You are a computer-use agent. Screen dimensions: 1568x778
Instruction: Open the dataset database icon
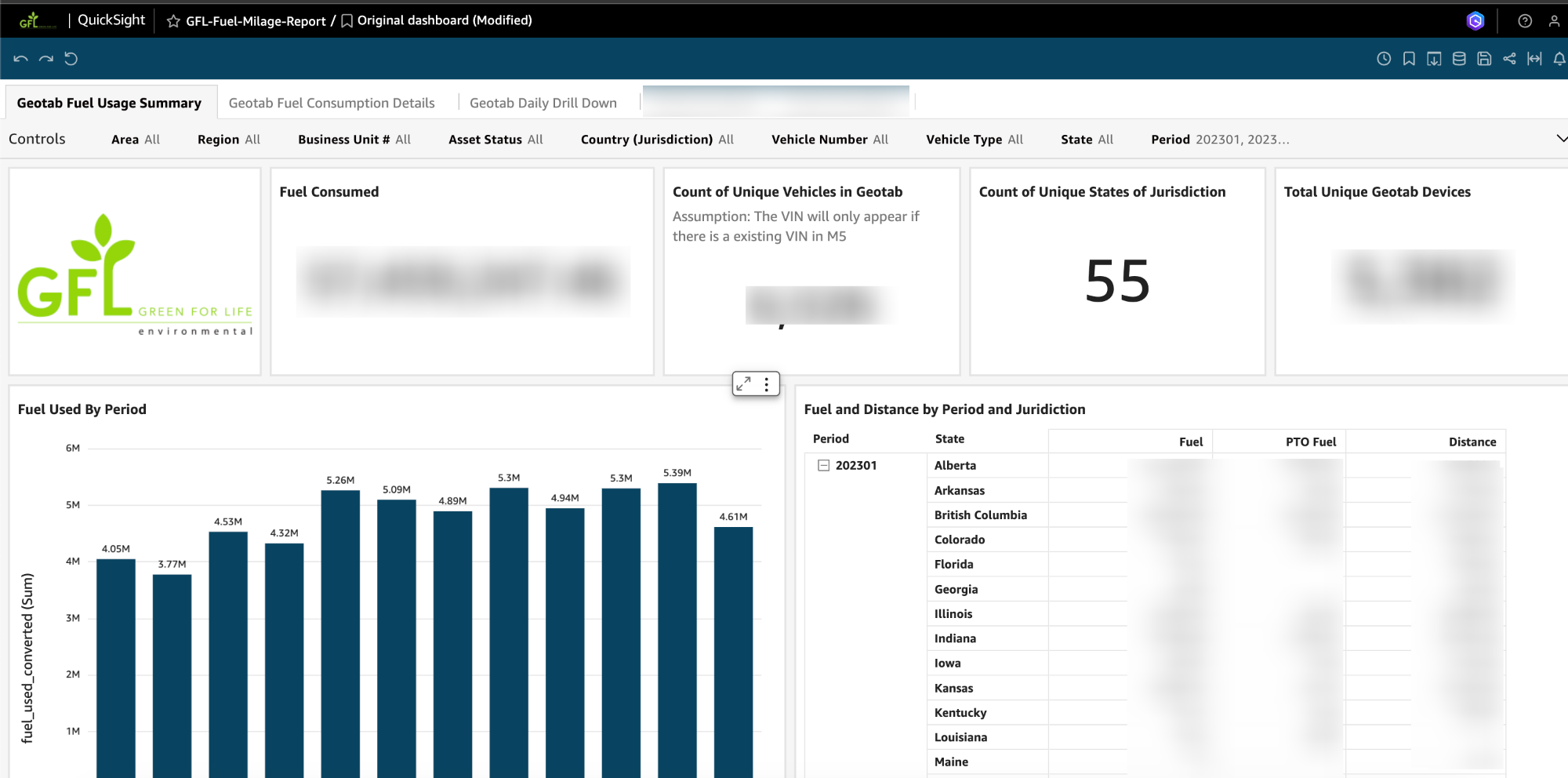click(x=1459, y=59)
